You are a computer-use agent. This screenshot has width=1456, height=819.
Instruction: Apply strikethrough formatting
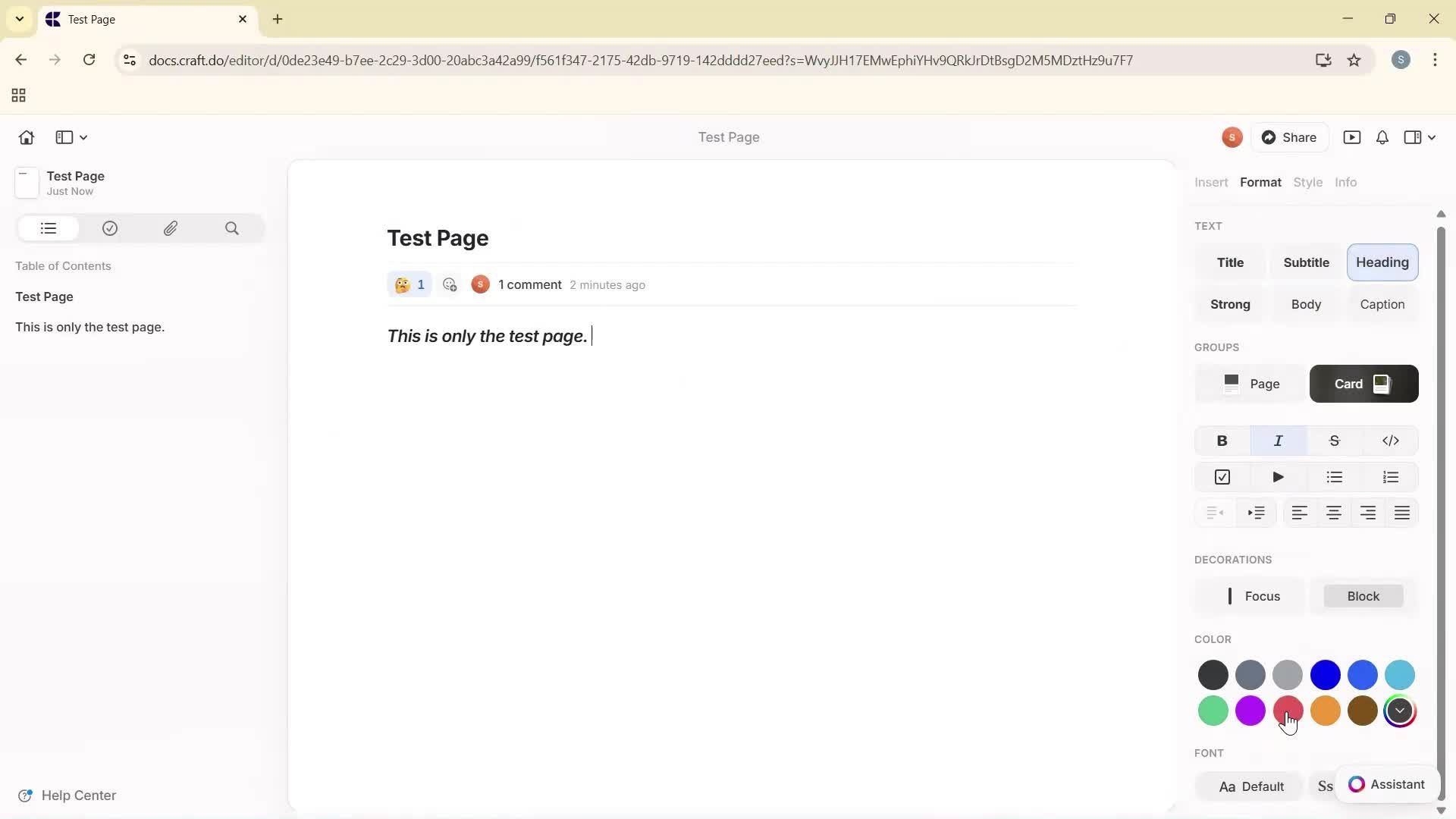(x=1335, y=440)
